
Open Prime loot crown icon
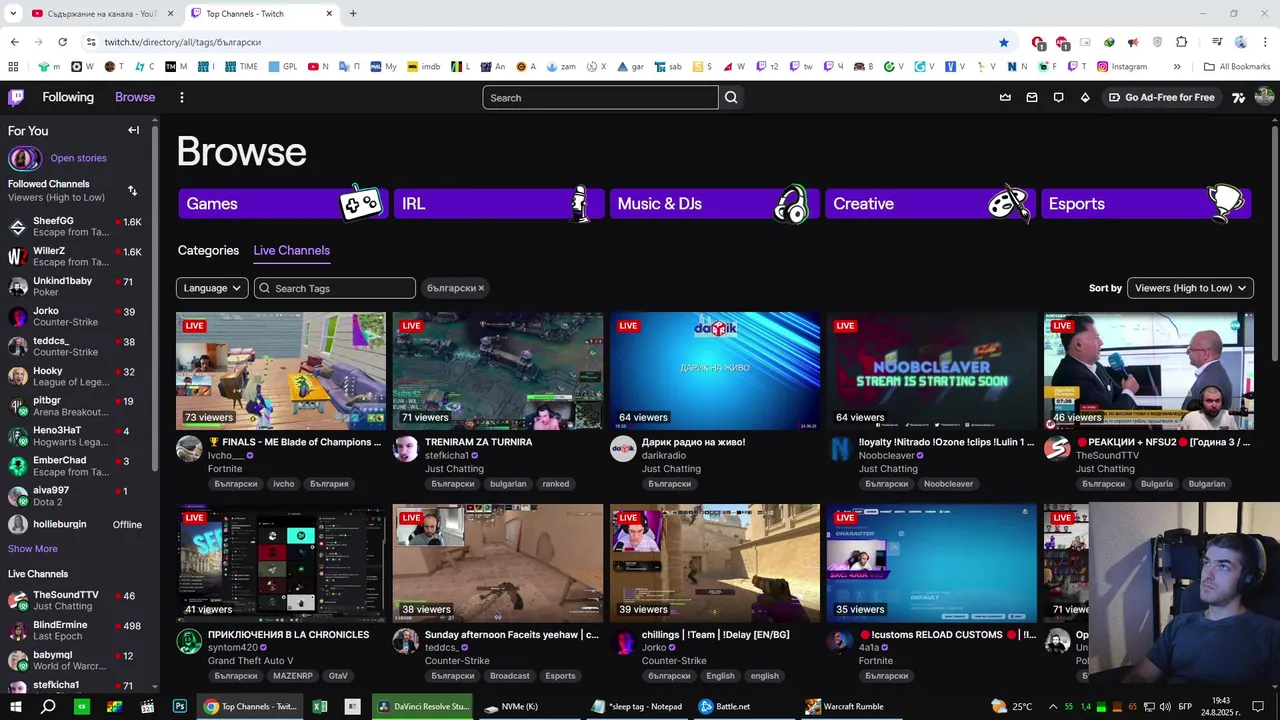point(1005,97)
